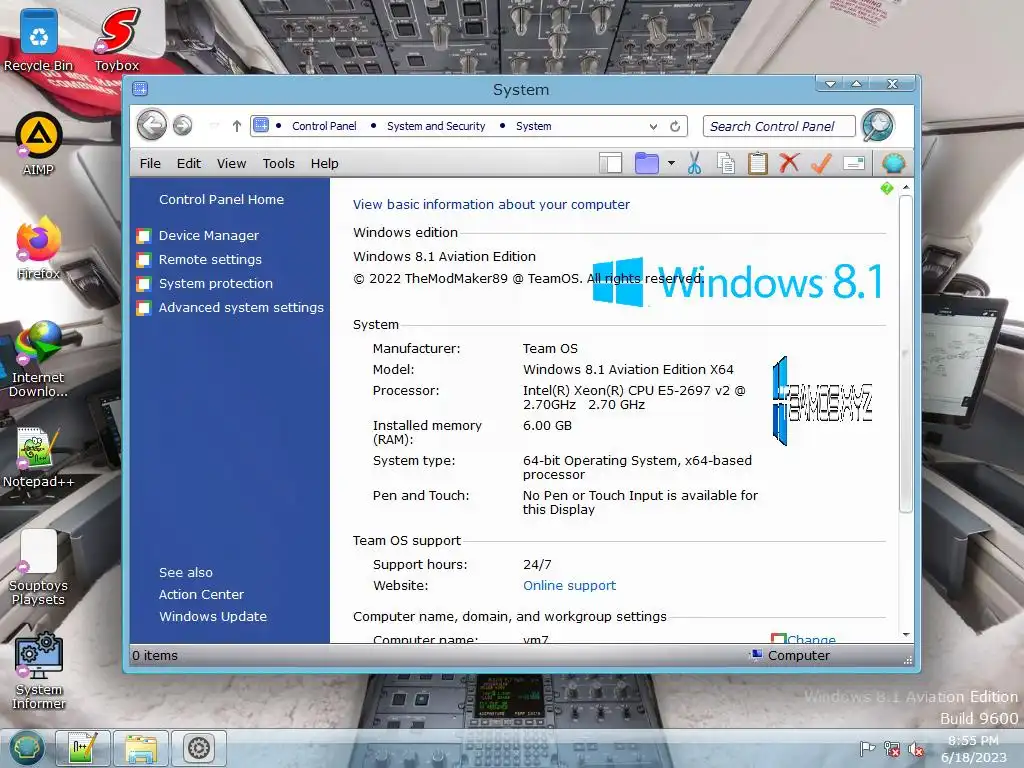Select the AIMP desktop icon
1024x768 pixels.
[x=38, y=145]
